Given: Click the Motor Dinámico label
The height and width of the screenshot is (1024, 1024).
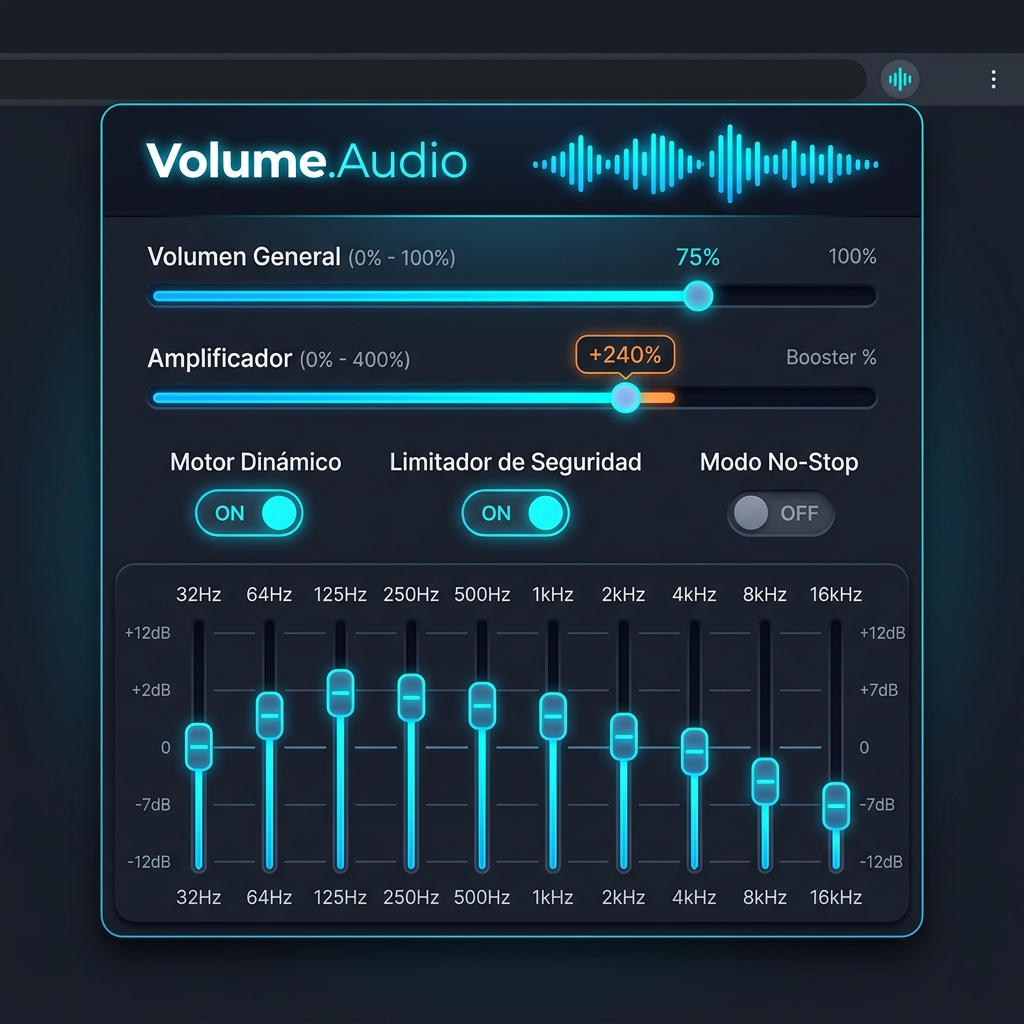Looking at the screenshot, I should (x=255, y=462).
